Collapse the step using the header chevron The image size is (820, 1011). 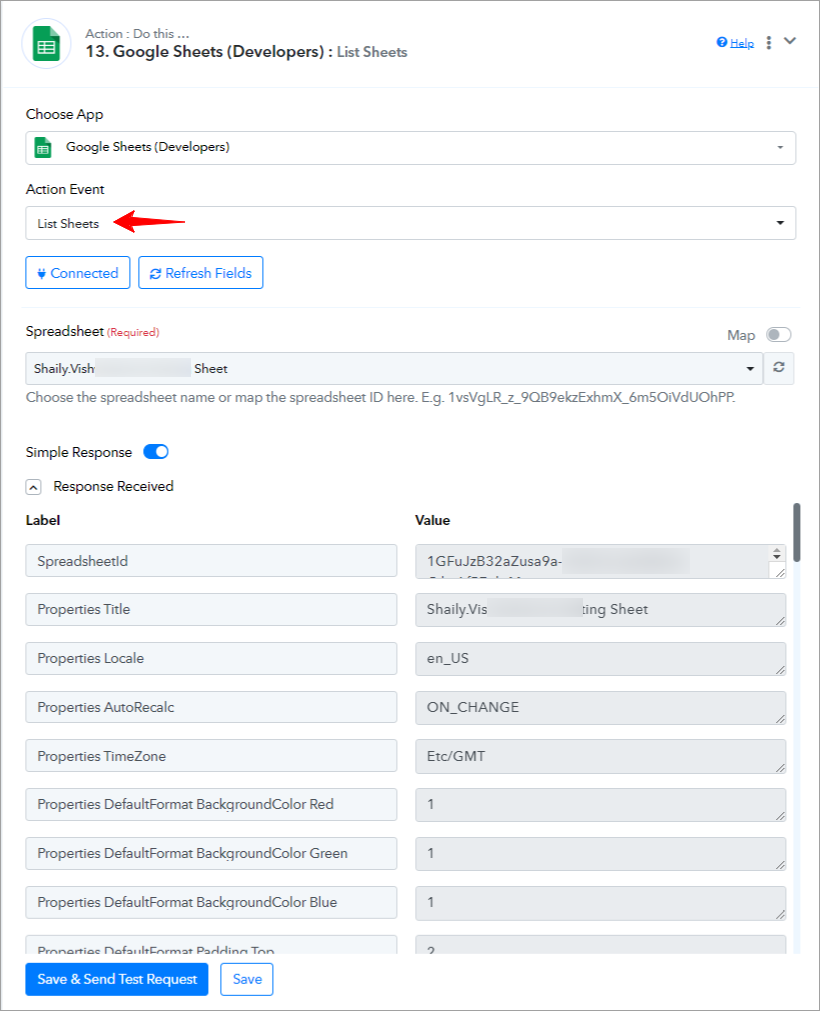coord(790,41)
